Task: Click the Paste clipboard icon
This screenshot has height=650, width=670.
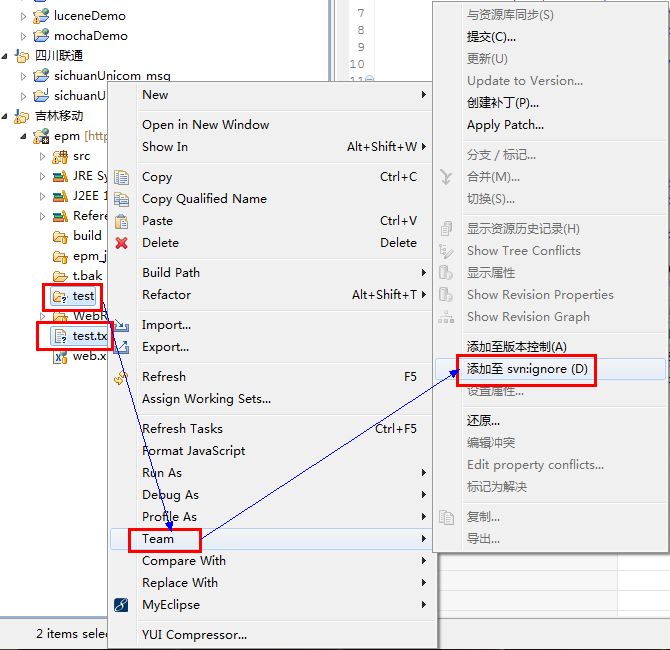Action: [x=121, y=221]
